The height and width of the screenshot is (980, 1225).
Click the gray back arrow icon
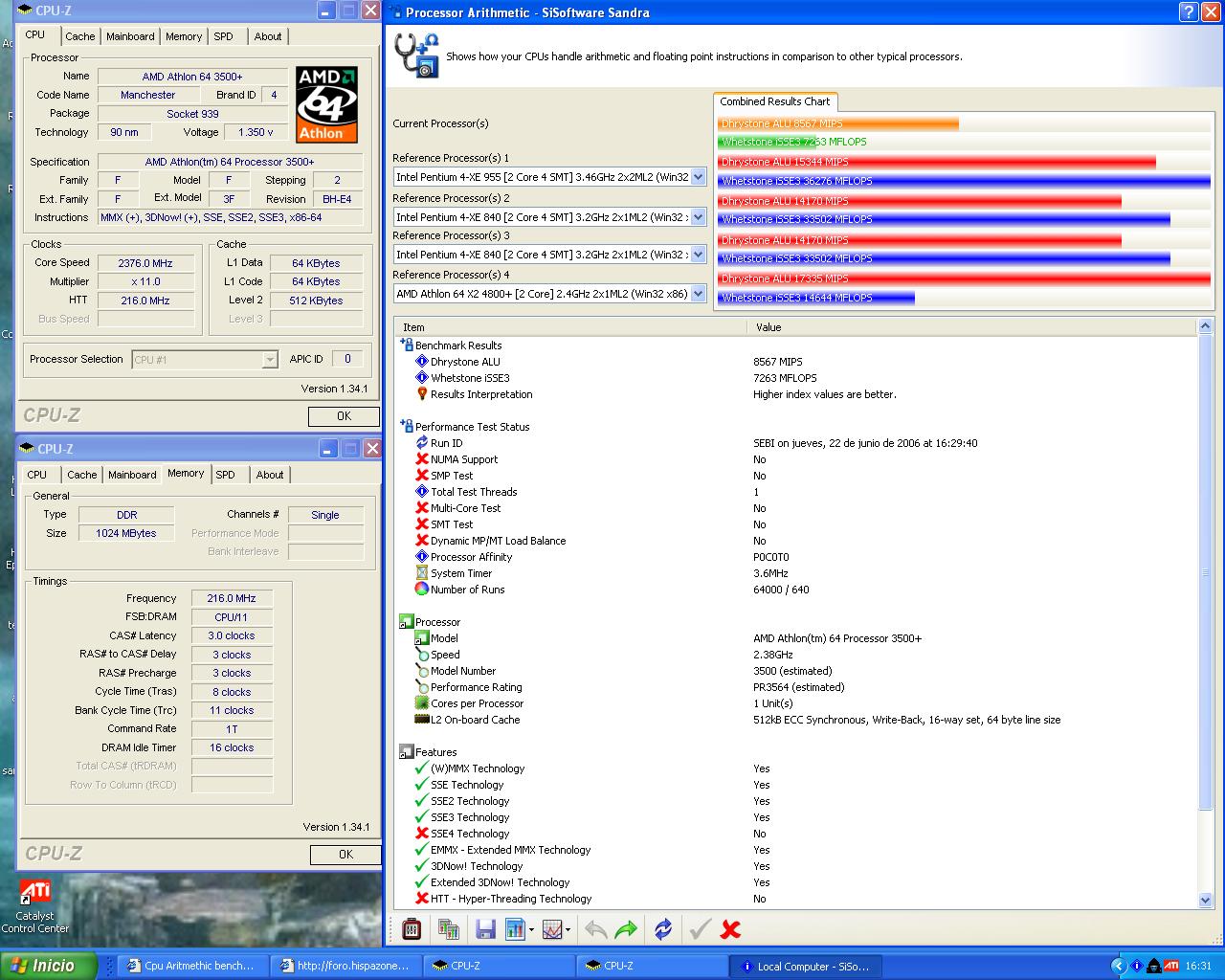[594, 929]
